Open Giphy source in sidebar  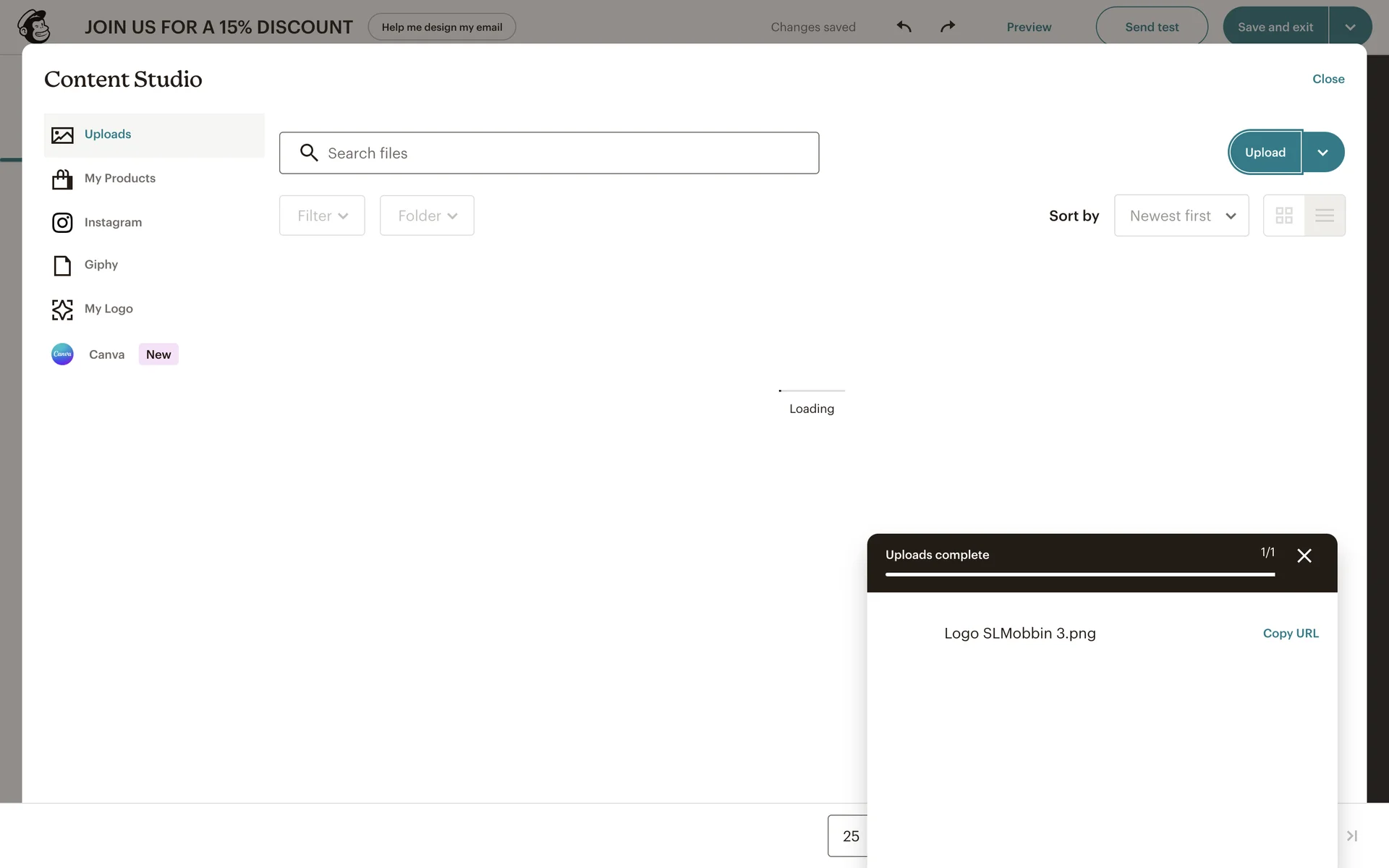pyautogui.click(x=101, y=265)
